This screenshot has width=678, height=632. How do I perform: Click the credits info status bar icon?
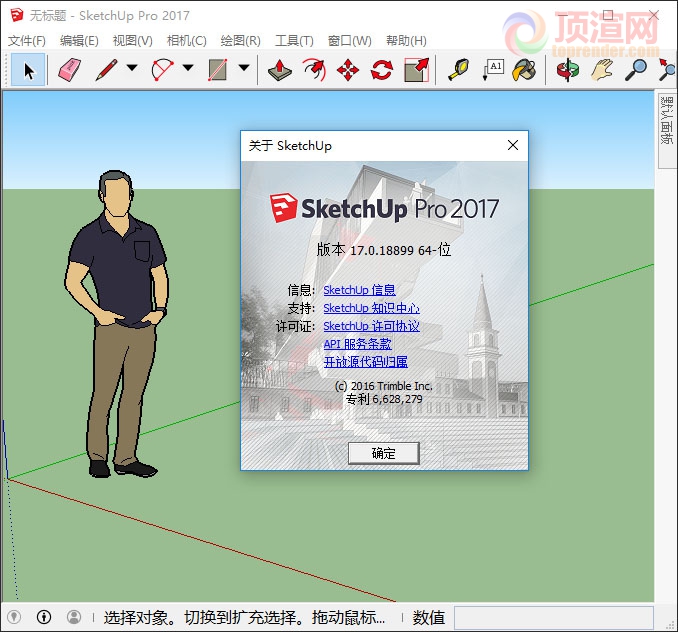(x=44, y=617)
